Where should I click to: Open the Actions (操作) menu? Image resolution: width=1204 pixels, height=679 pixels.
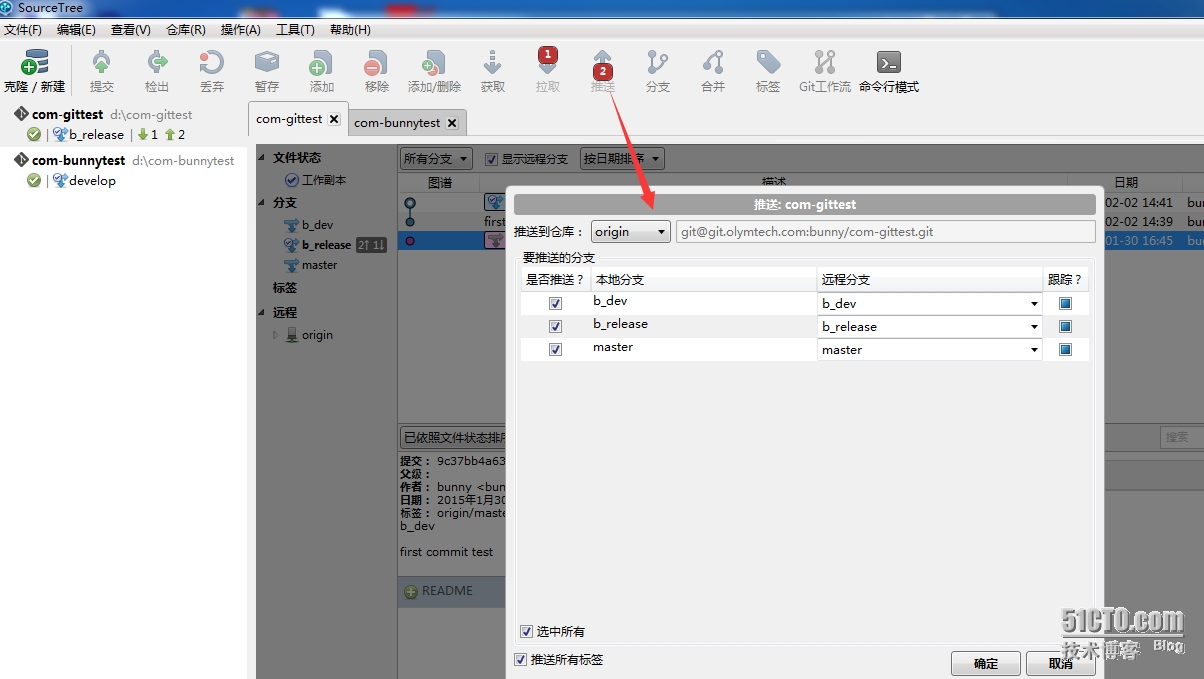point(240,30)
